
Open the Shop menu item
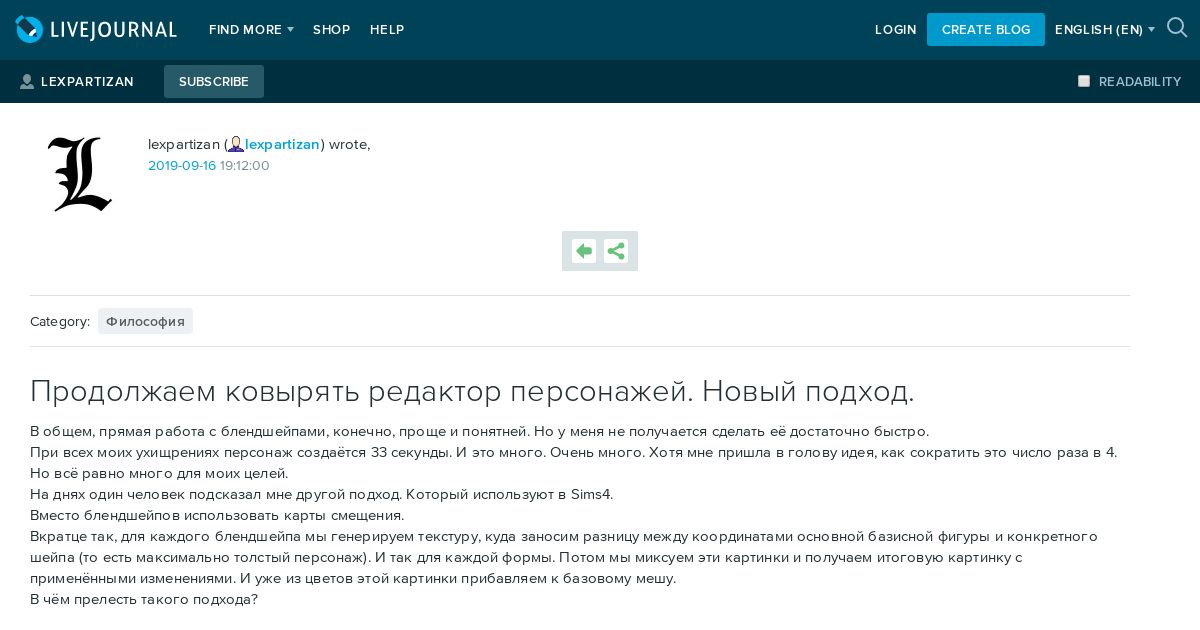(331, 30)
